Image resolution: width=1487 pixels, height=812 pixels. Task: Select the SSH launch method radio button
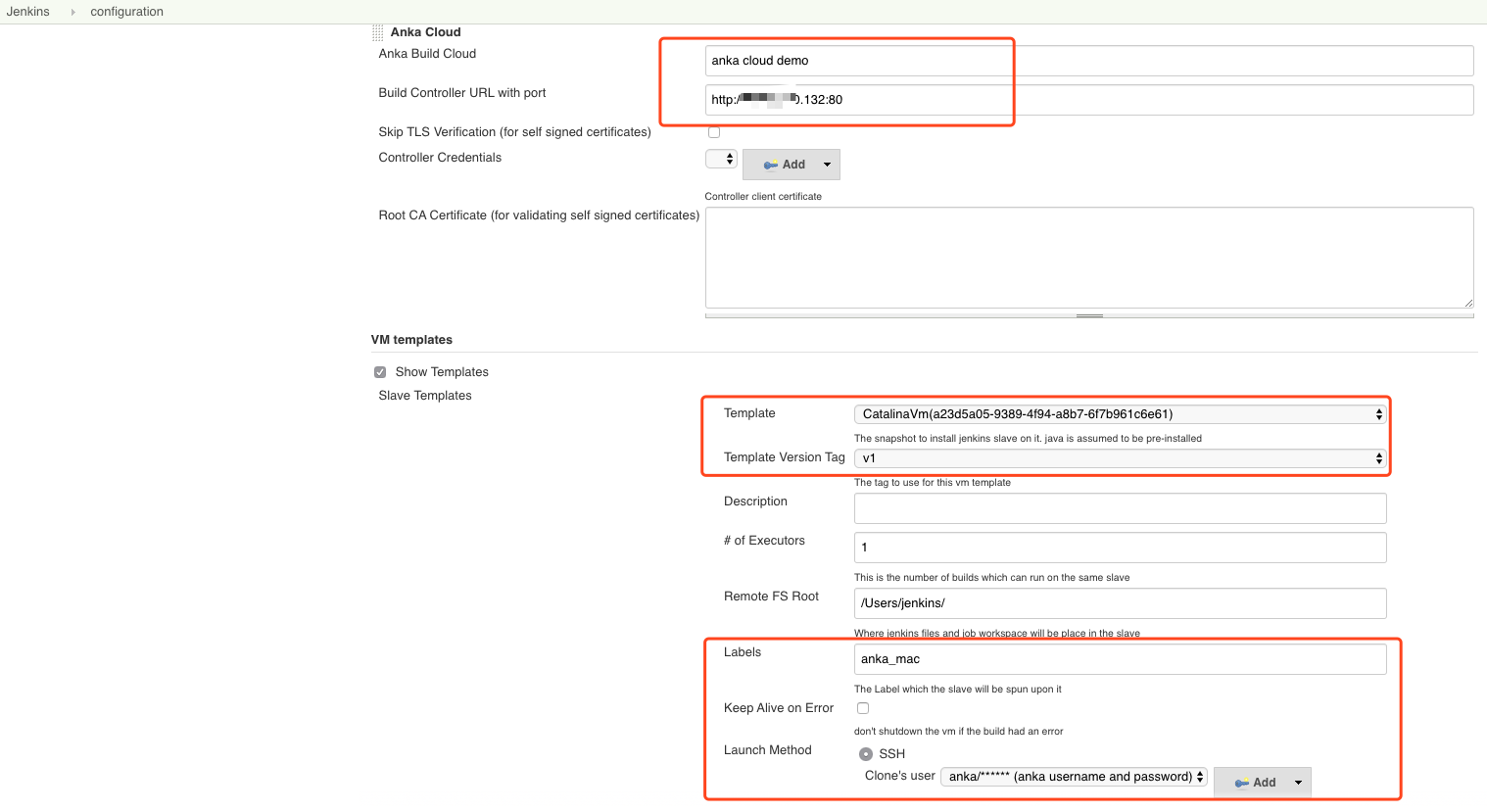point(866,754)
